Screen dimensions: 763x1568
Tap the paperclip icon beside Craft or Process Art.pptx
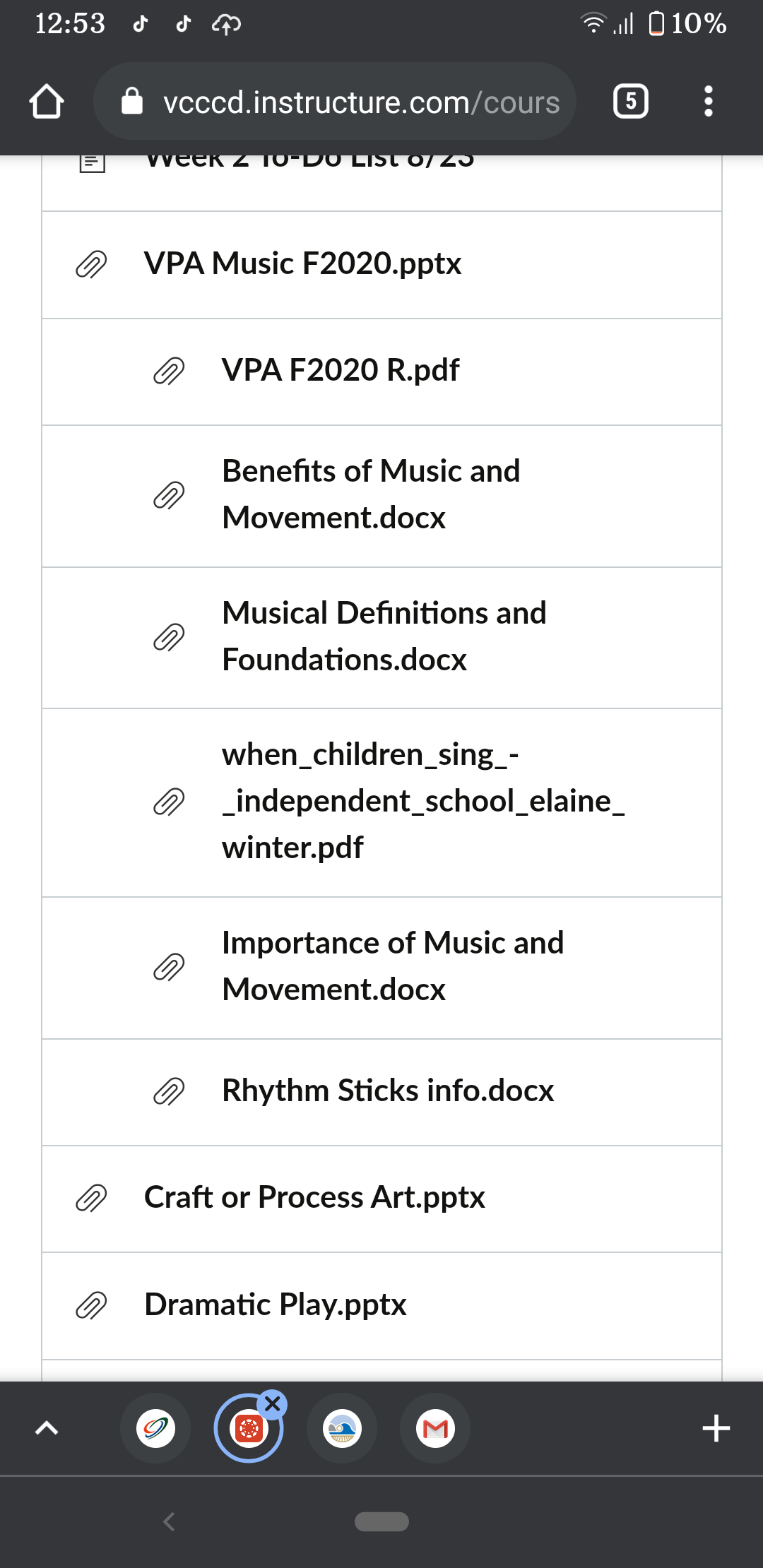91,1198
